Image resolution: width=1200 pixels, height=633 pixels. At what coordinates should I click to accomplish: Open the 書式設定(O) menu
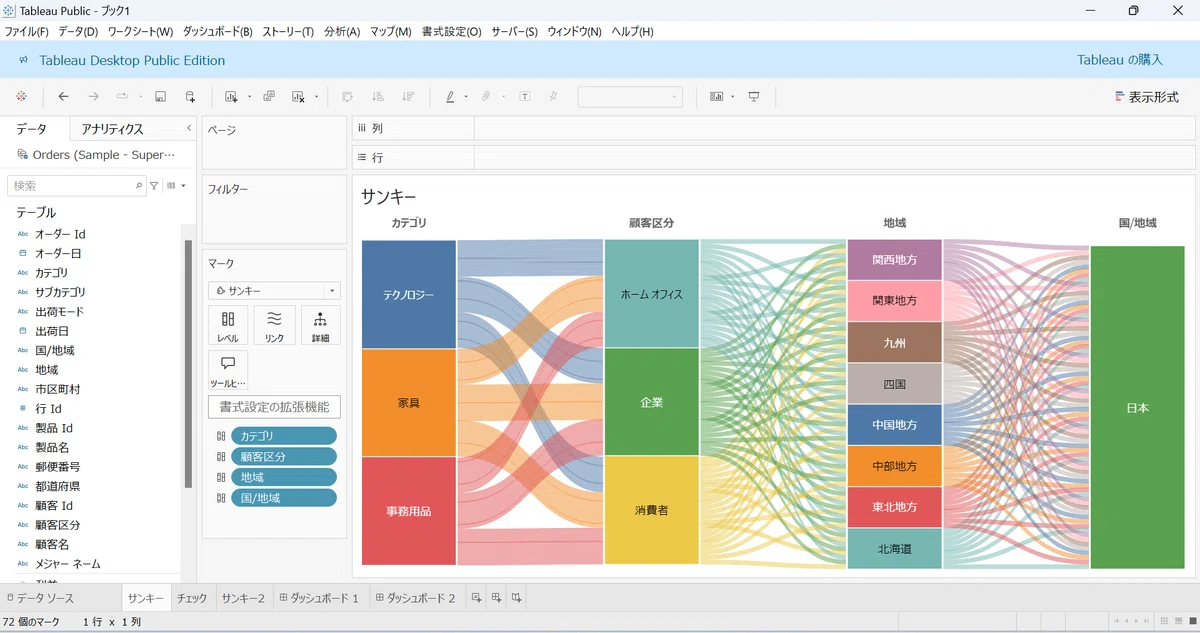[x=451, y=32]
